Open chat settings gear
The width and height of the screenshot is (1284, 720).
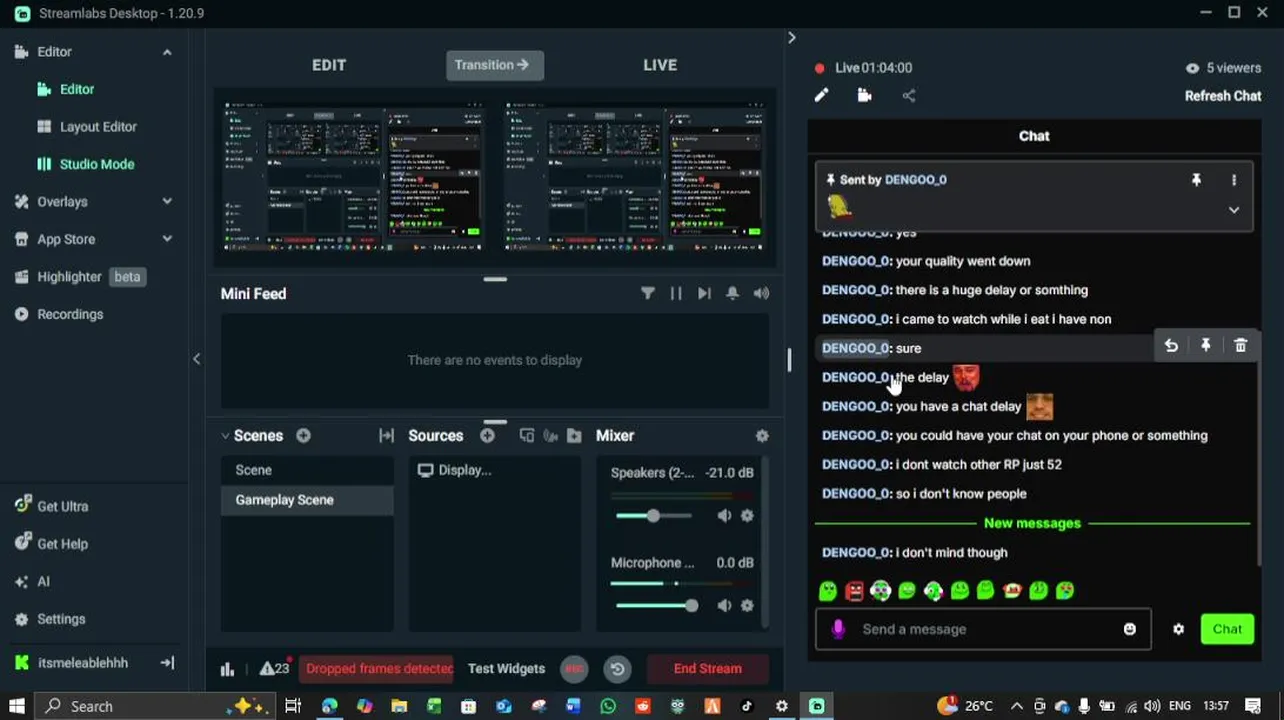coord(1178,629)
